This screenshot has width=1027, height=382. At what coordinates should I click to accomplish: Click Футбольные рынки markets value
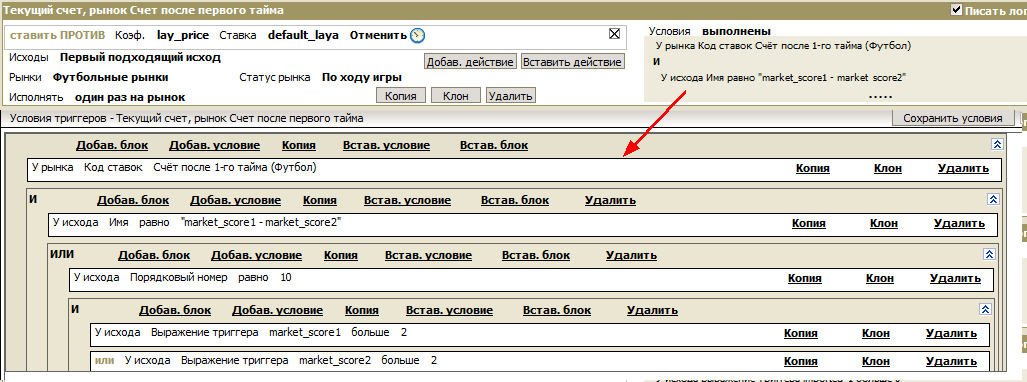[x=111, y=77]
